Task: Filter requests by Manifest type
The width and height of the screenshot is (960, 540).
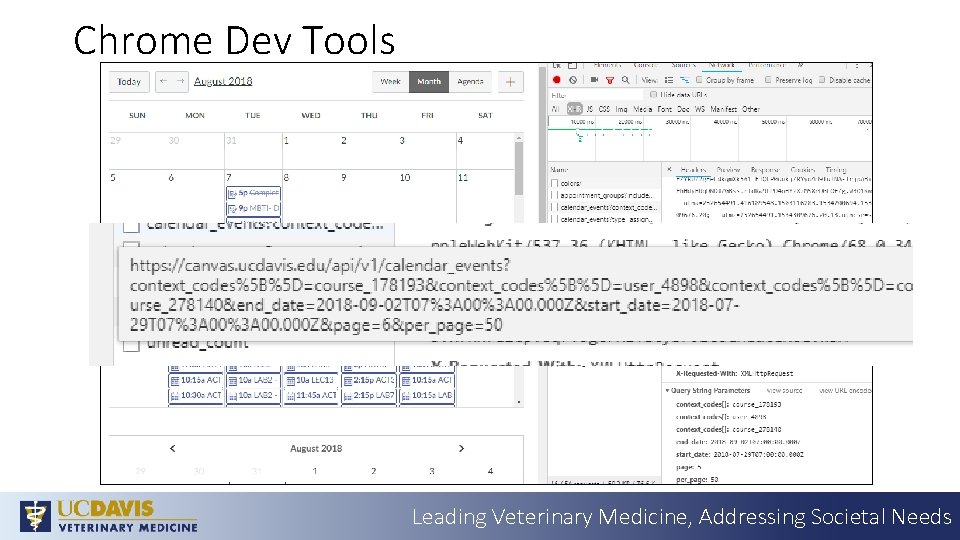Action: pos(723,109)
